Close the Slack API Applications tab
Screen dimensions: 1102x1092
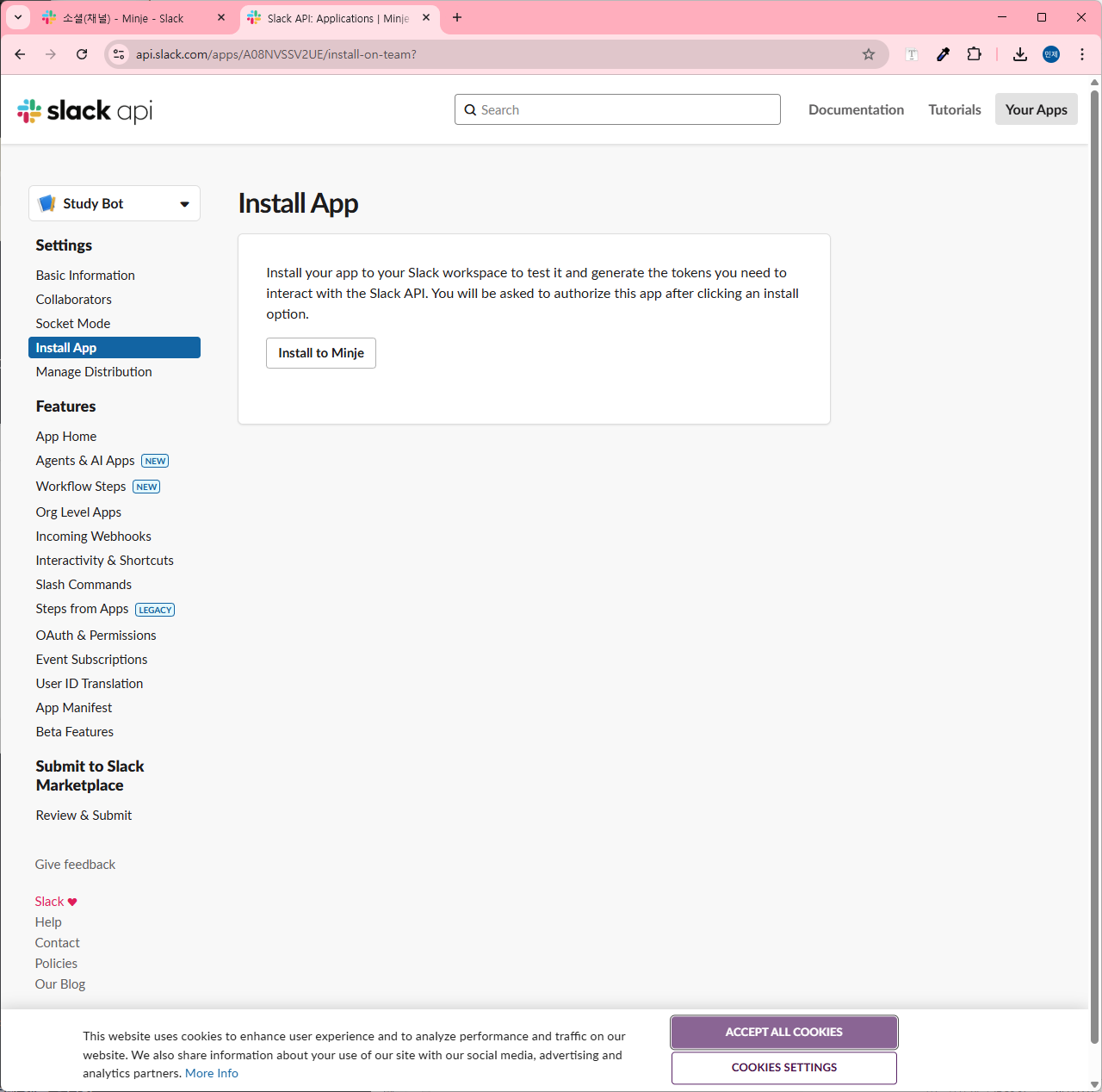pyautogui.click(x=426, y=17)
